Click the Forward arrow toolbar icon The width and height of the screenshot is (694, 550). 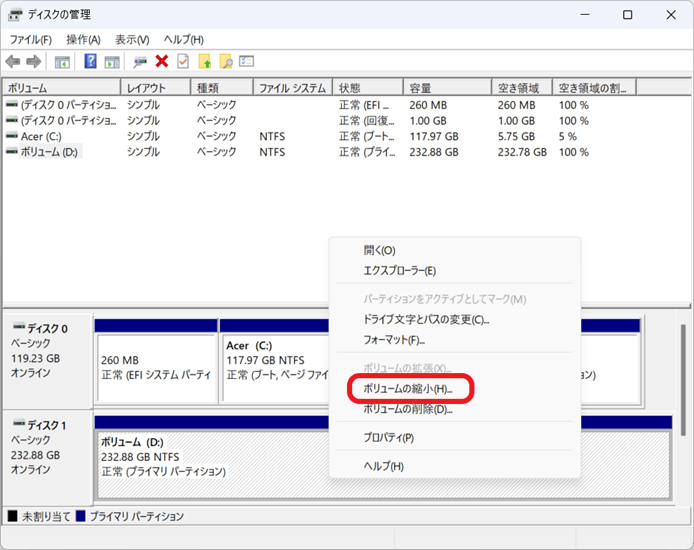pyautogui.click(x=33, y=62)
